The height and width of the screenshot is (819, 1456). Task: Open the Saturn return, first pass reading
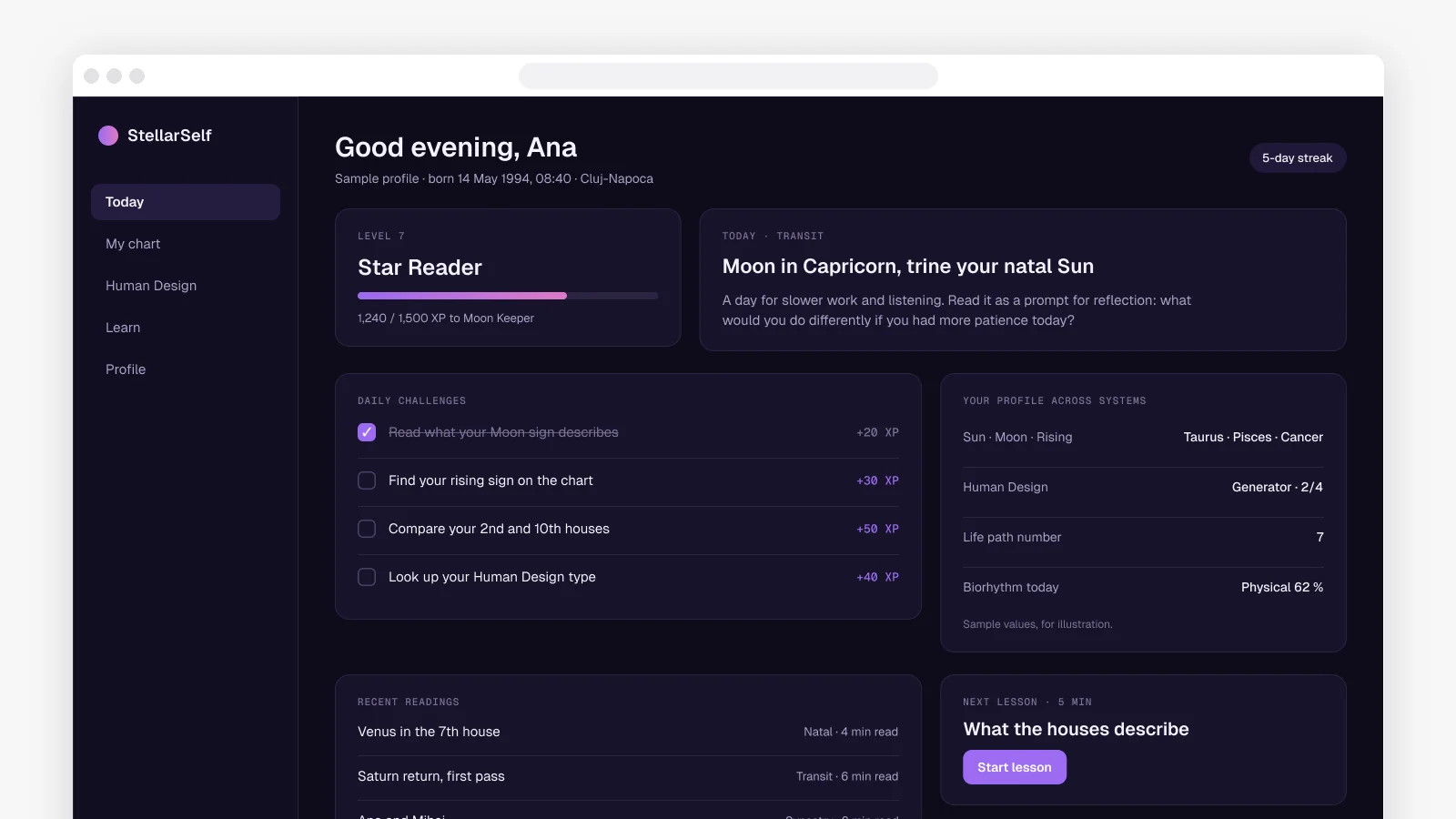point(628,776)
